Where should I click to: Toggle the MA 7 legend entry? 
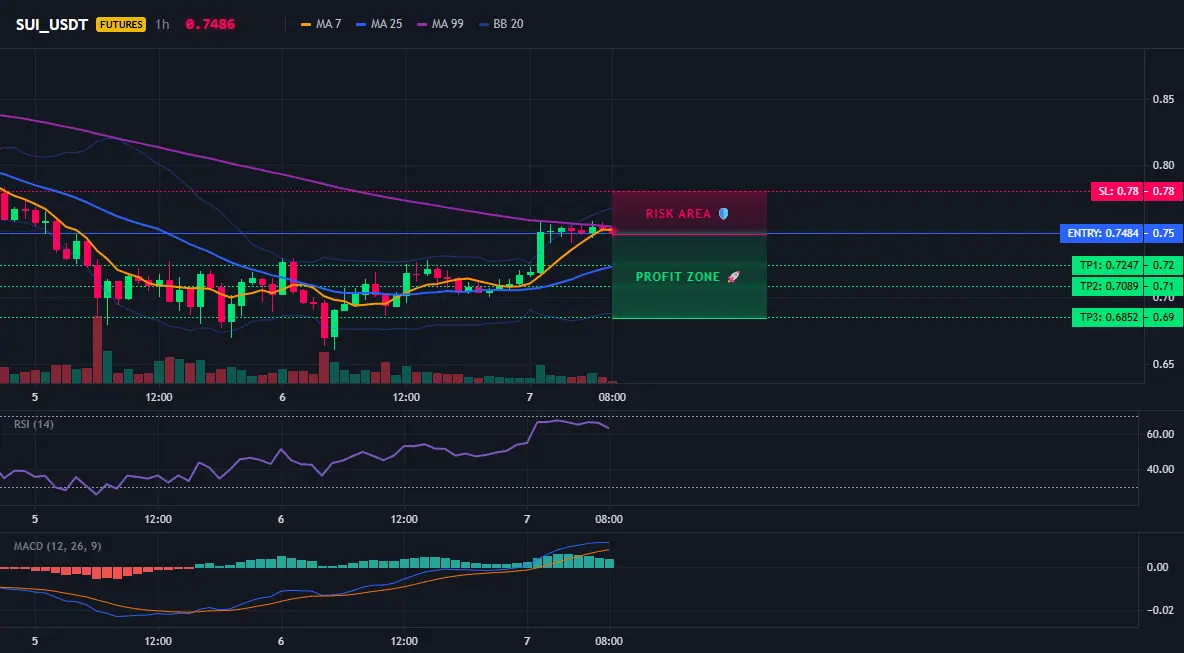321,24
